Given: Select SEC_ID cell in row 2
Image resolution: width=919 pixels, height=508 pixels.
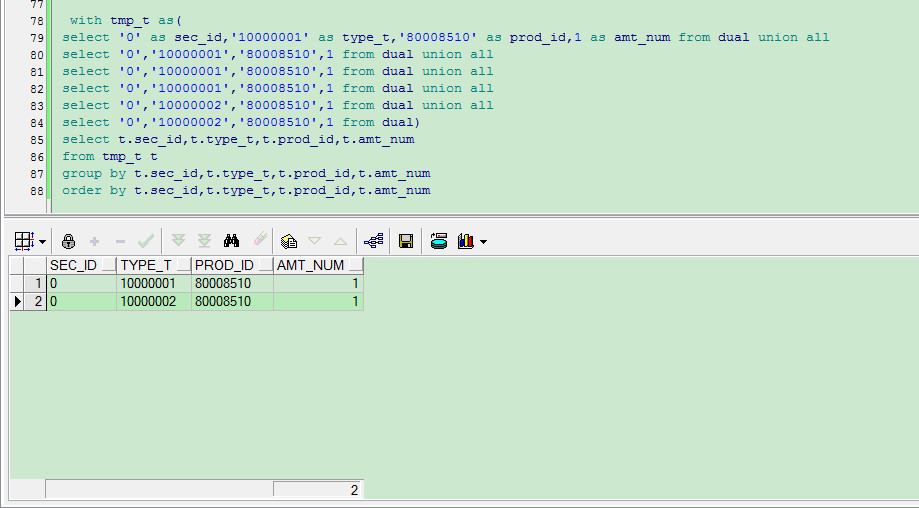Looking at the screenshot, I should (81, 302).
